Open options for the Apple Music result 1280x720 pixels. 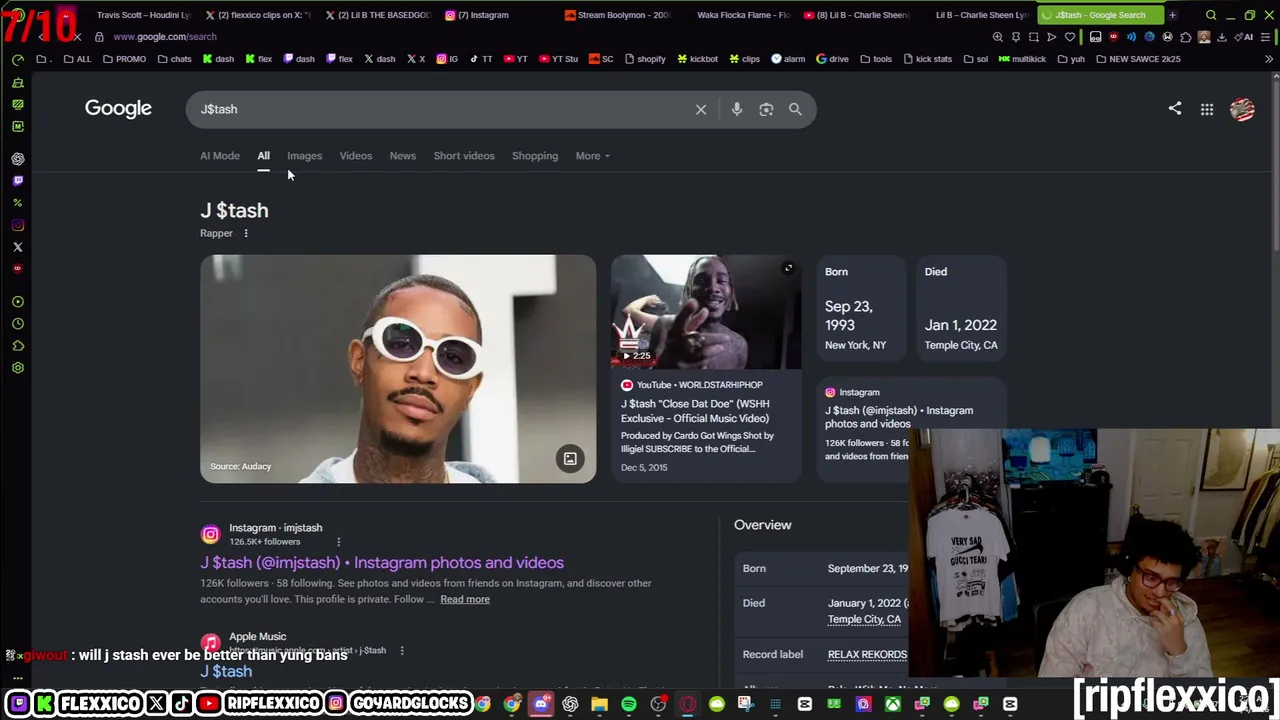pyautogui.click(x=402, y=650)
